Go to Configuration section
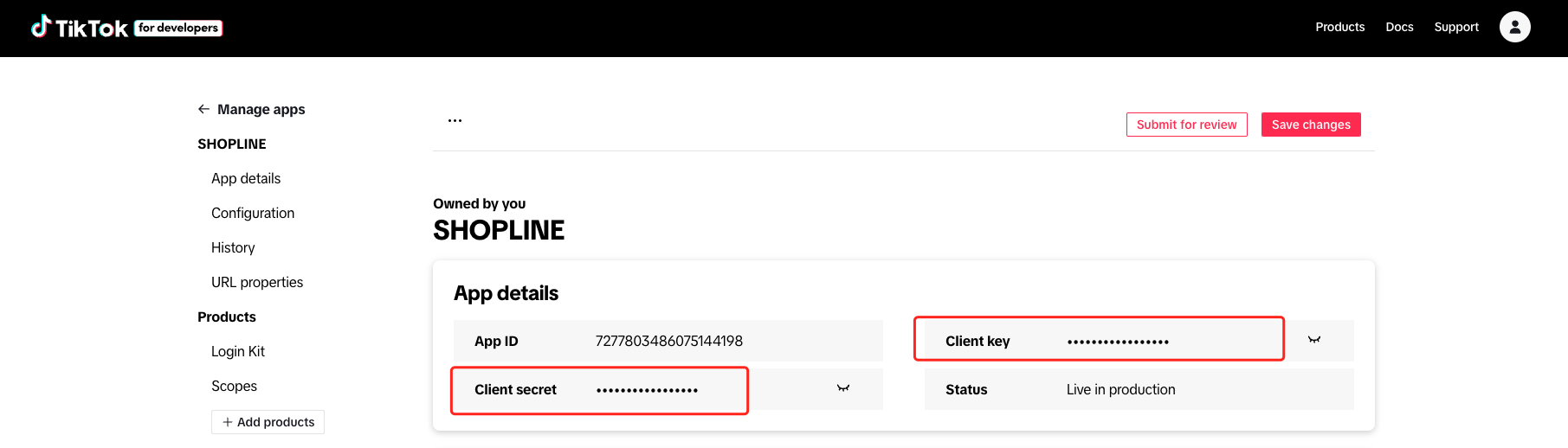This screenshot has width=1568, height=448. click(253, 213)
